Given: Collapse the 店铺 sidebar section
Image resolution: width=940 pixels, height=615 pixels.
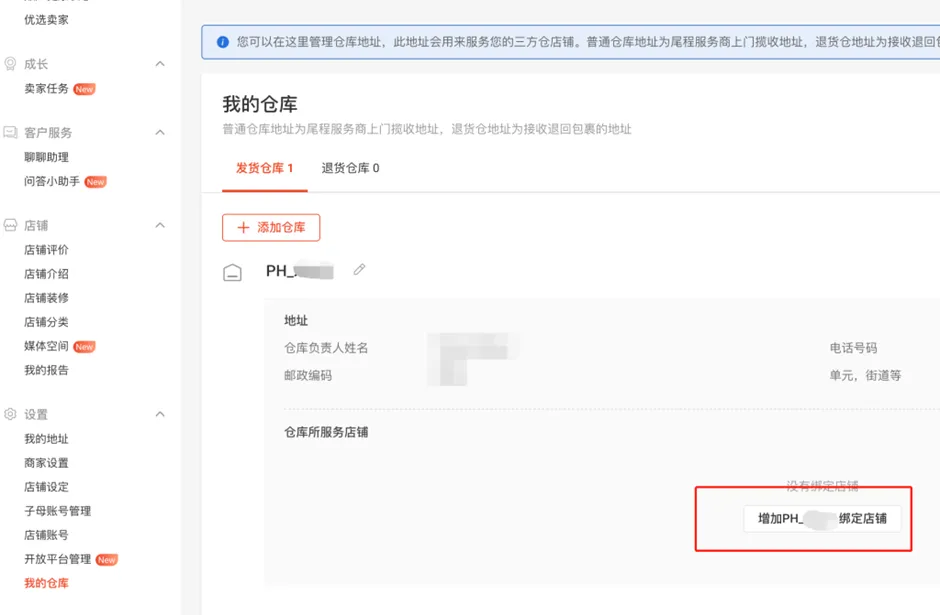Looking at the screenshot, I should [x=158, y=225].
